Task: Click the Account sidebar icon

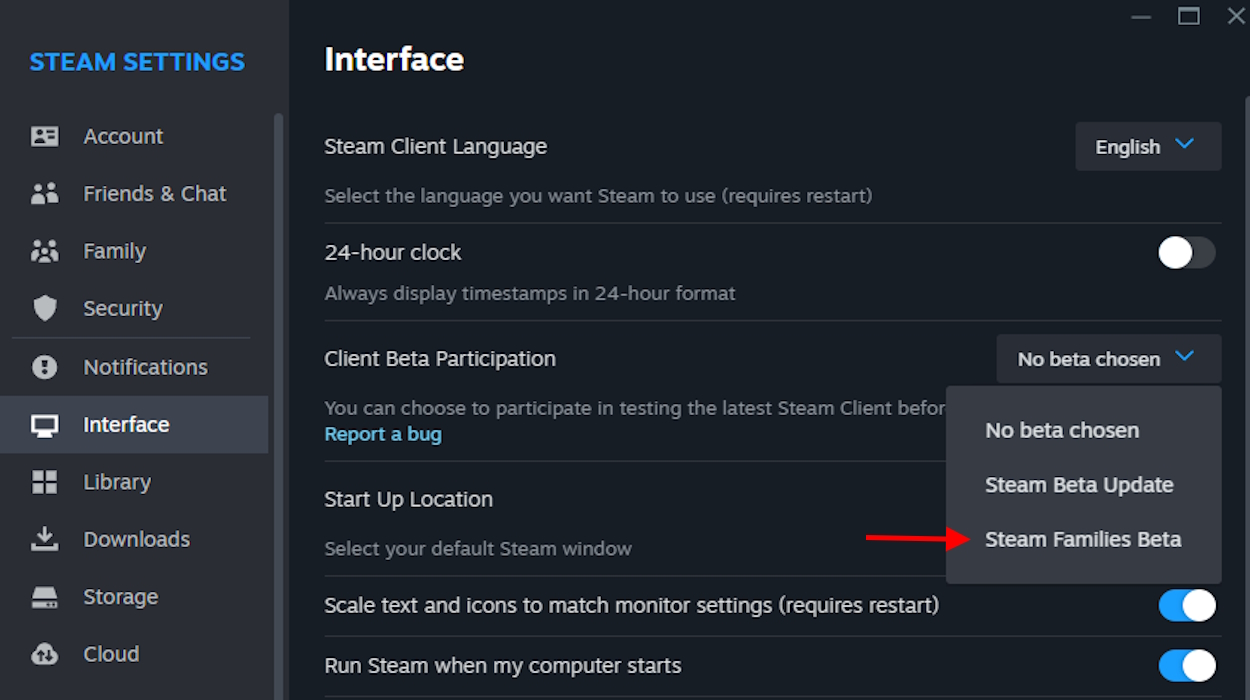Action: click(x=45, y=136)
